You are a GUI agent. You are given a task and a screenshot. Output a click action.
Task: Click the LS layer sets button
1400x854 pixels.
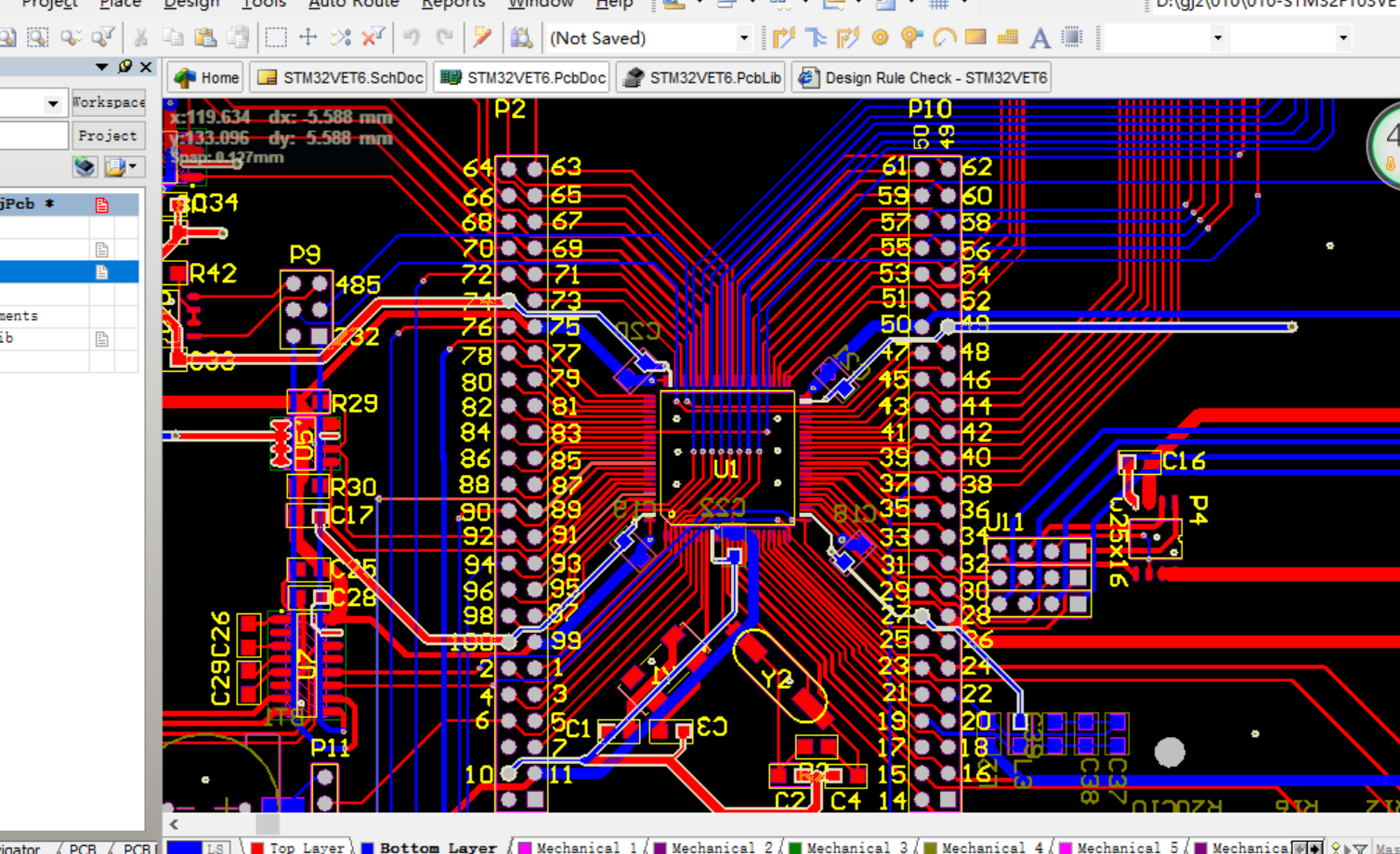(x=216, y=847)
